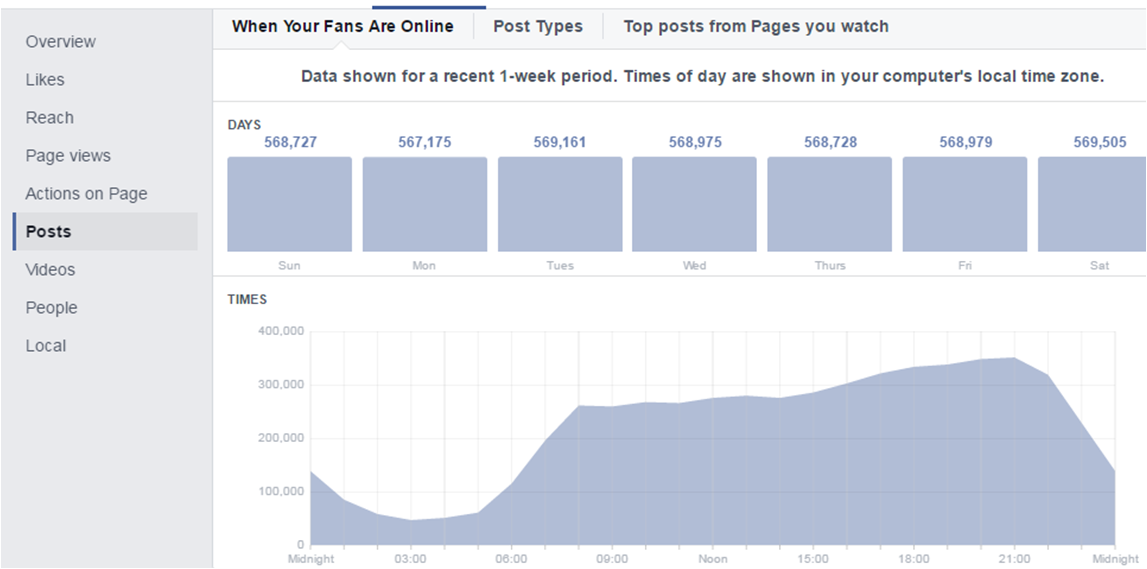
Task: Click the chart peak at 21:00
Action: pos(1015,358)
